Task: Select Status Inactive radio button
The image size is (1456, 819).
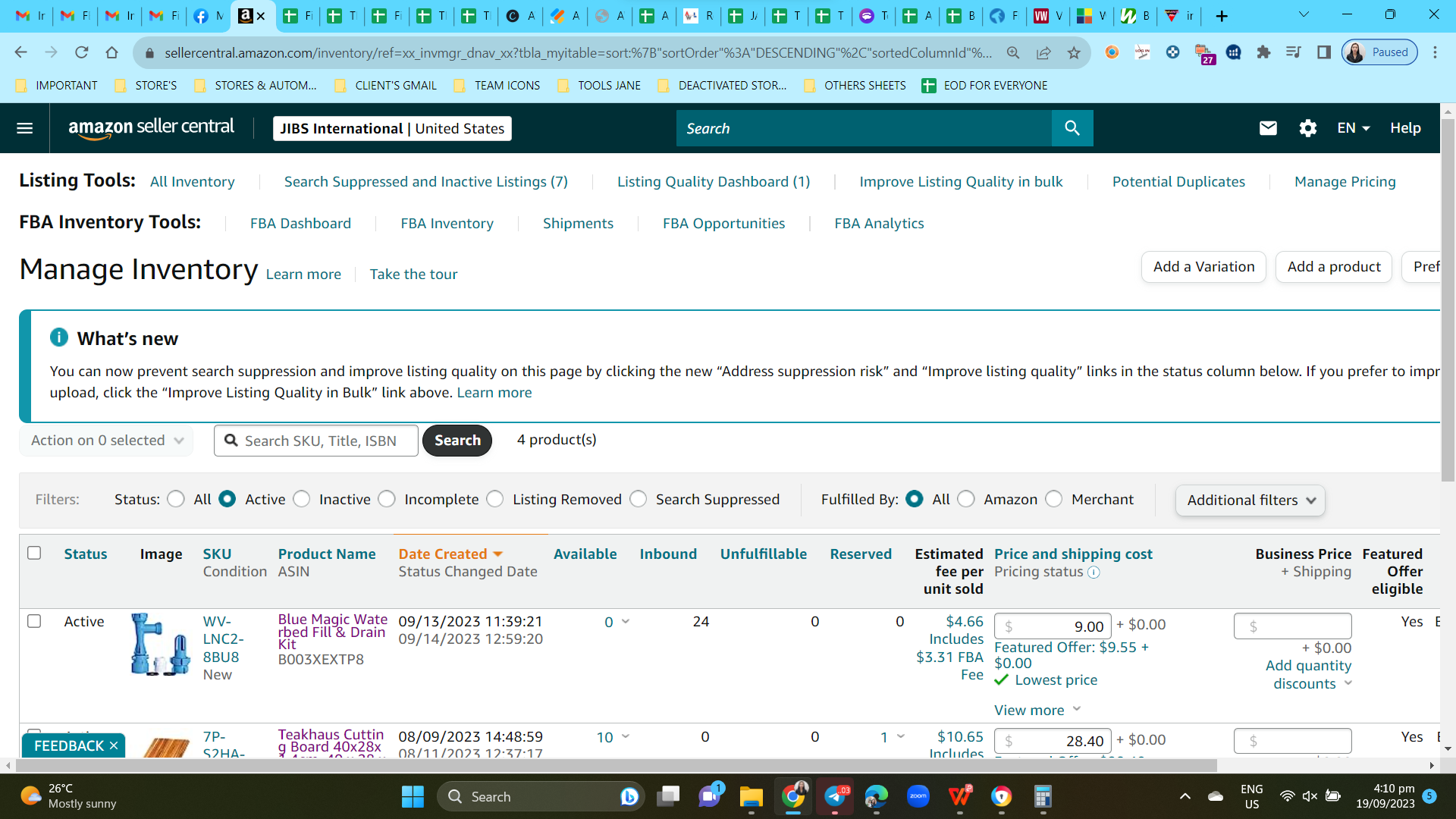Action: point(301,499)
